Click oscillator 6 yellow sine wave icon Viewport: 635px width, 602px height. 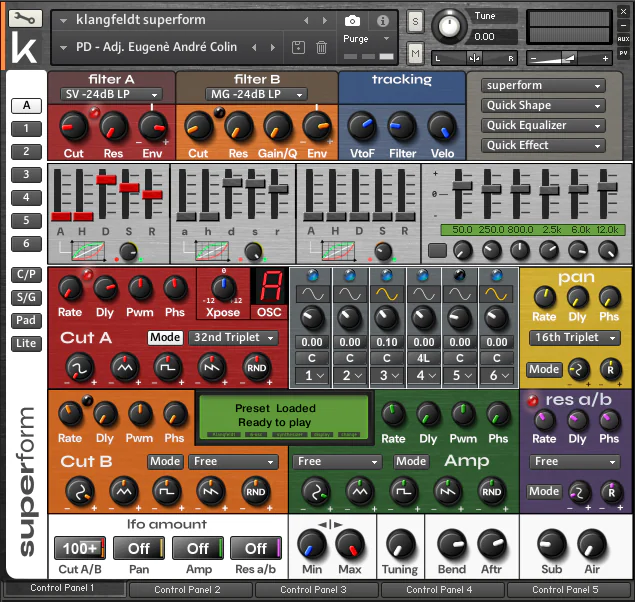coord(496,294)
